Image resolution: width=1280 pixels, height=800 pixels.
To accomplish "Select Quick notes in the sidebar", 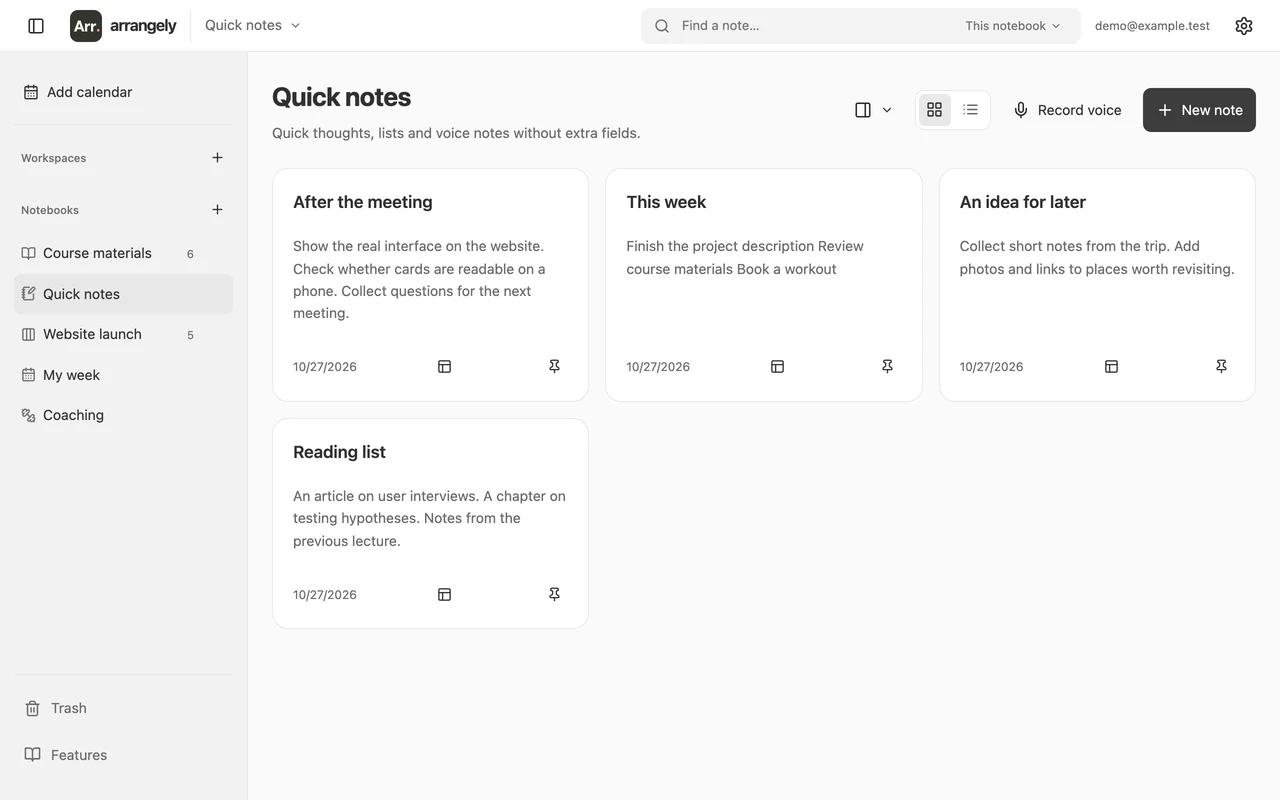I will pos(123,294).
